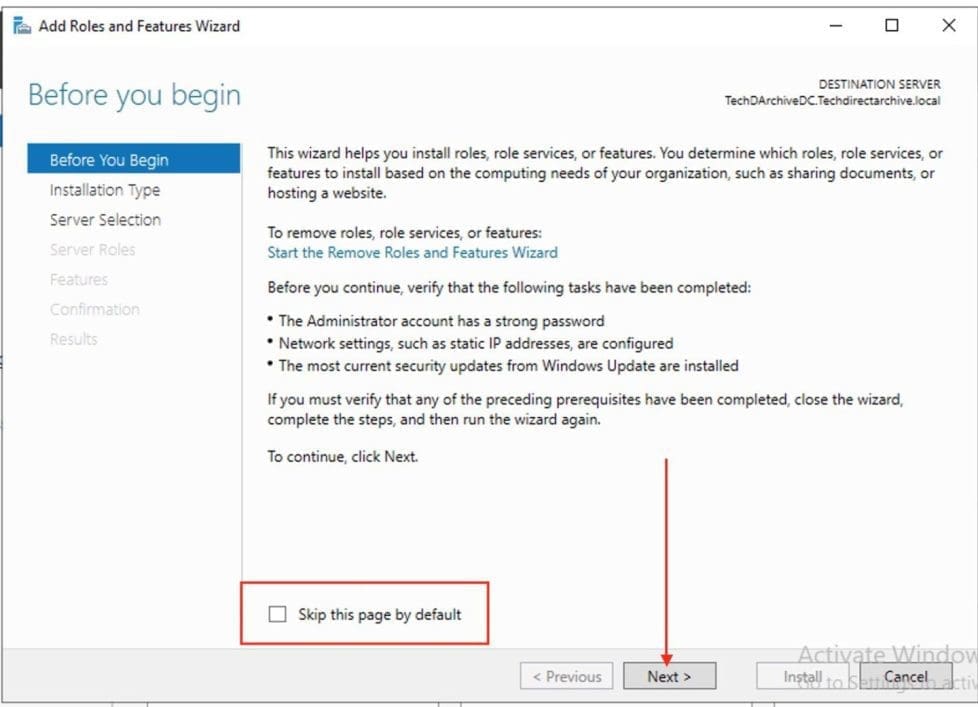
Task: Open the Server Selection step
Action: tap(105, 220)
